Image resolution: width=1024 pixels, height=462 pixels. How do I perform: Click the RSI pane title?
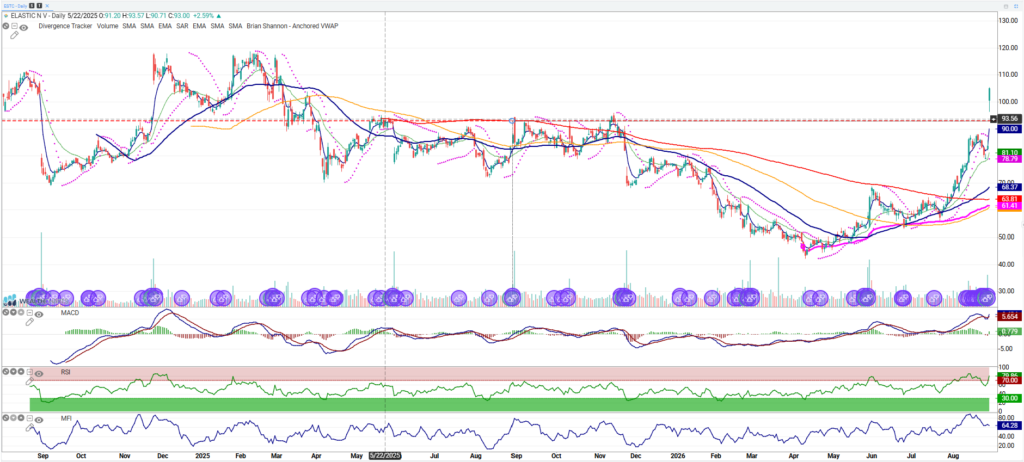(x=65, y=372)
